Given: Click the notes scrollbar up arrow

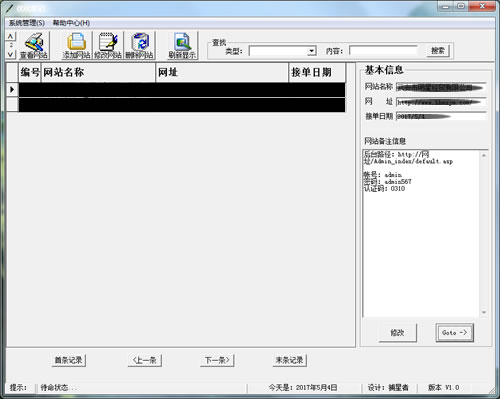Looking at the screenshot, I should point(484,155).
